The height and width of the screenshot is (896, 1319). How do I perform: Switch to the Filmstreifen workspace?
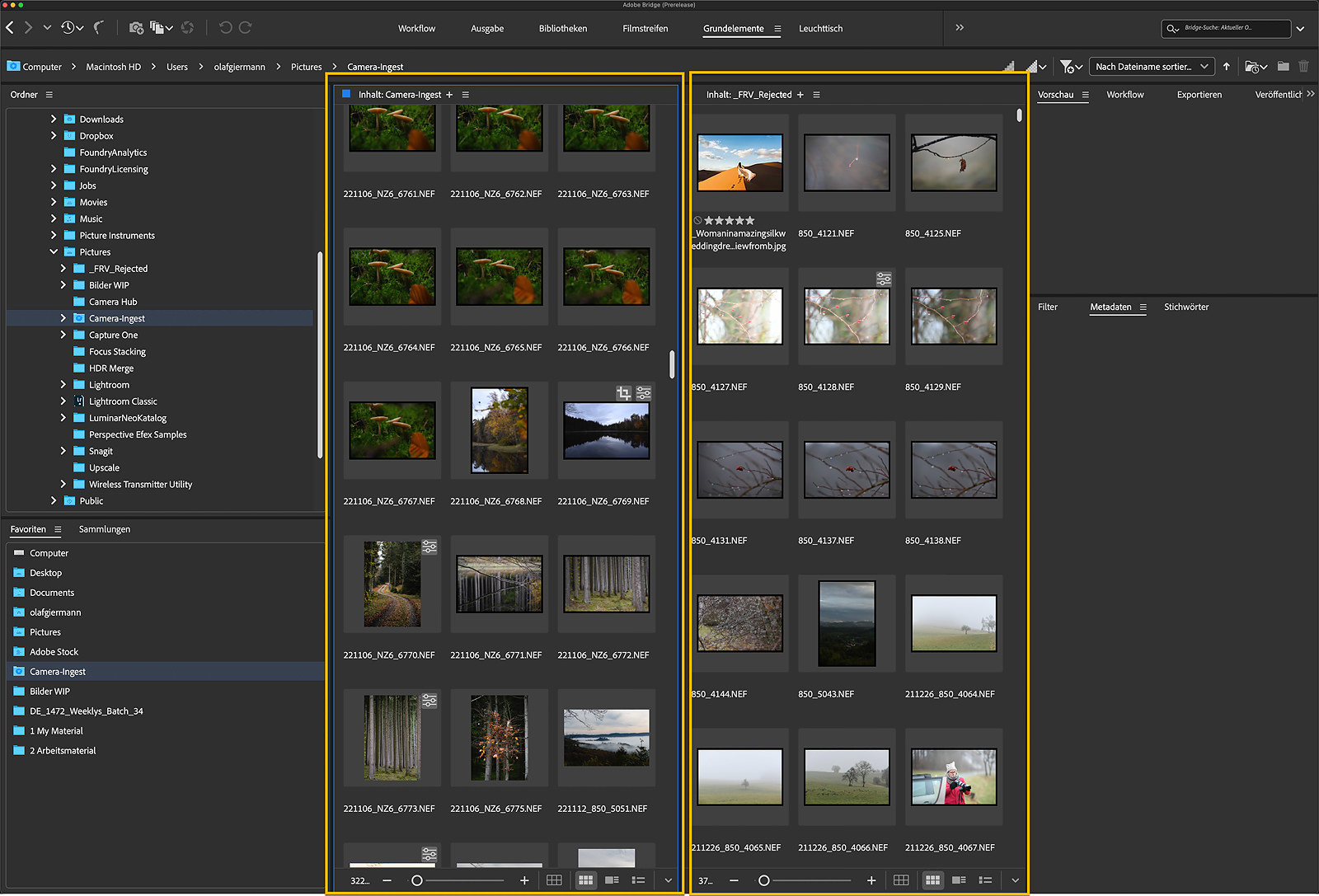645,29
